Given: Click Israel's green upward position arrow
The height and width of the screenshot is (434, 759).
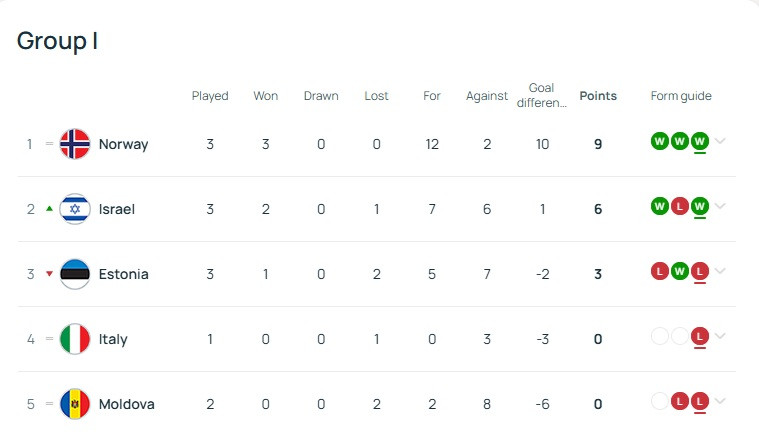Looking at the screenshot, I should click(49, 209).
